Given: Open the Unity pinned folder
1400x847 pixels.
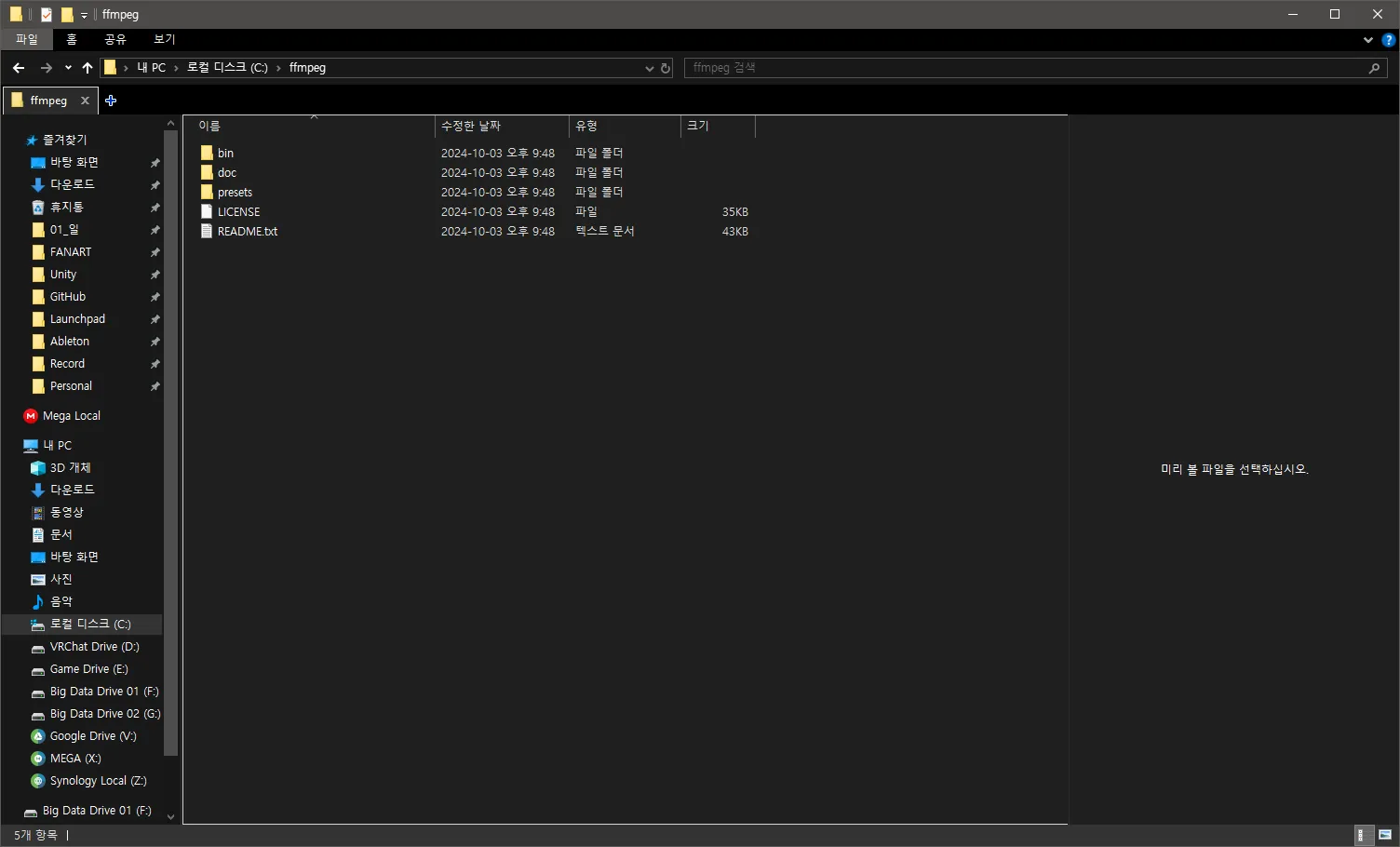Looking at the screenshot, I should (63, 274).
